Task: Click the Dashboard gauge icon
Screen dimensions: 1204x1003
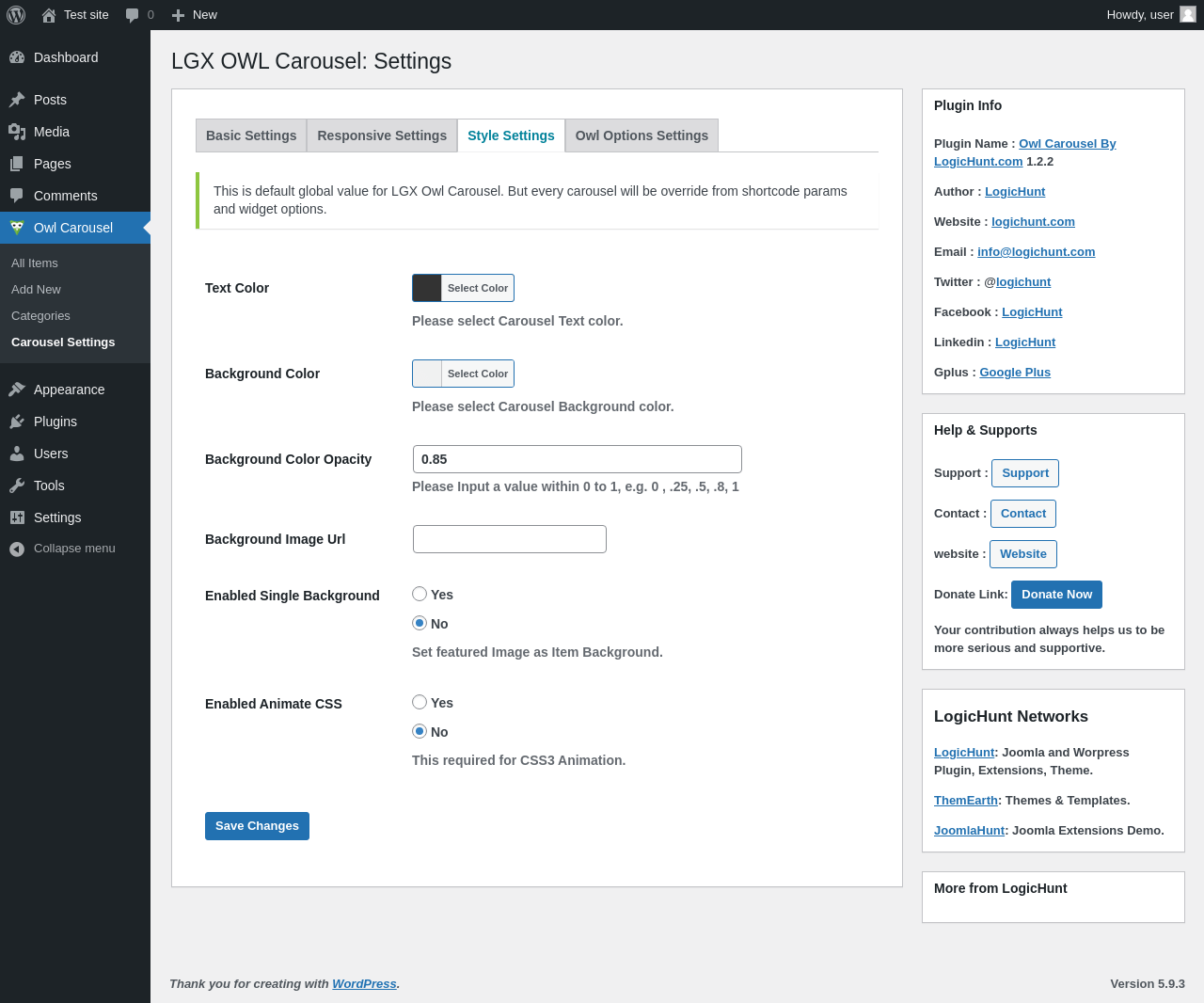Action: point(17,57)
